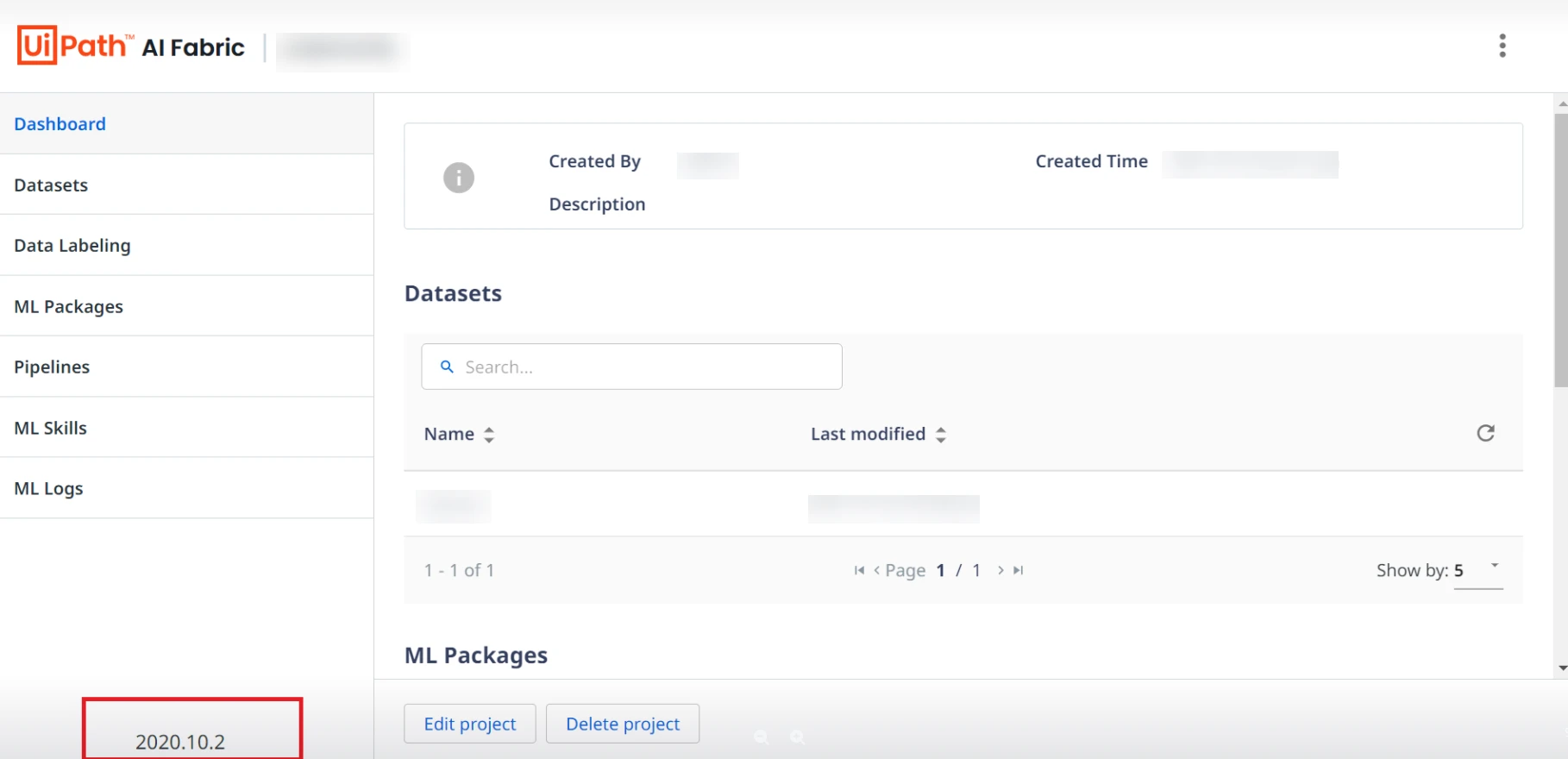
Task: Click the Description label
Action: 597,204
